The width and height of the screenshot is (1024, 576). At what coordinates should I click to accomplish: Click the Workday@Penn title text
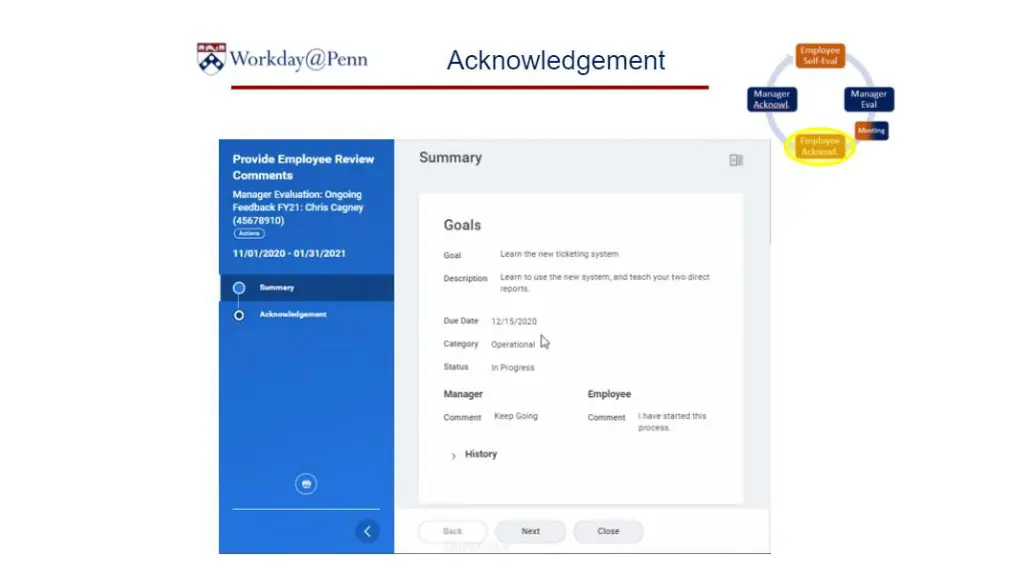pos(298,59)
